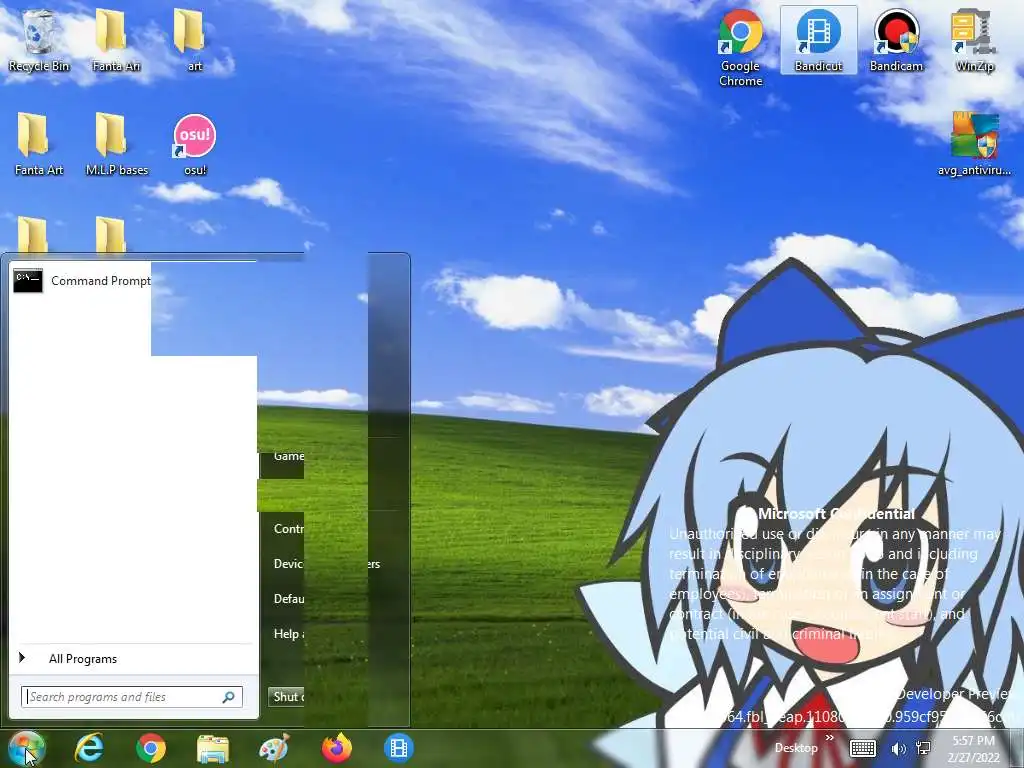Screen dimensions: 1024x768
Task: Click the magnifier icon in Start search
Action: [x=229, y=697]
